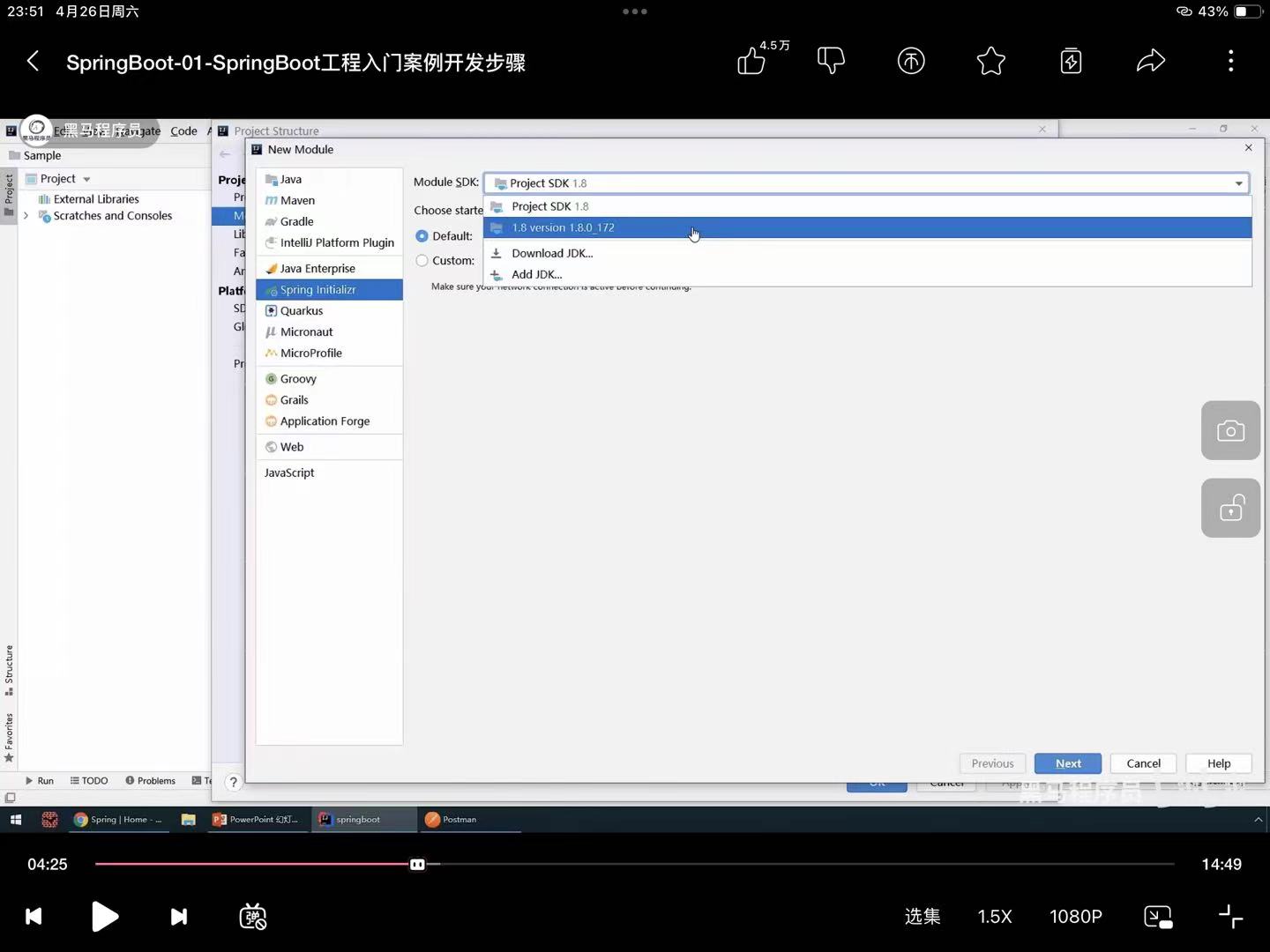1270x952 pixels.
Task: Open the episode list 选集
Action: pyautogui.click(x=923, y=917)
